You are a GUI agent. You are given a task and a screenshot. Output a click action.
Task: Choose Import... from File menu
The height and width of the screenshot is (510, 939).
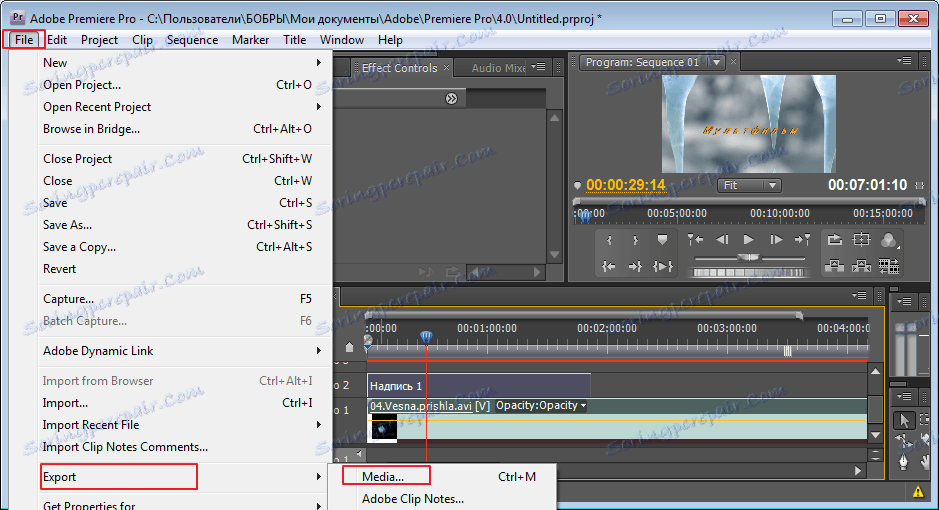click(x=184, y=403)
